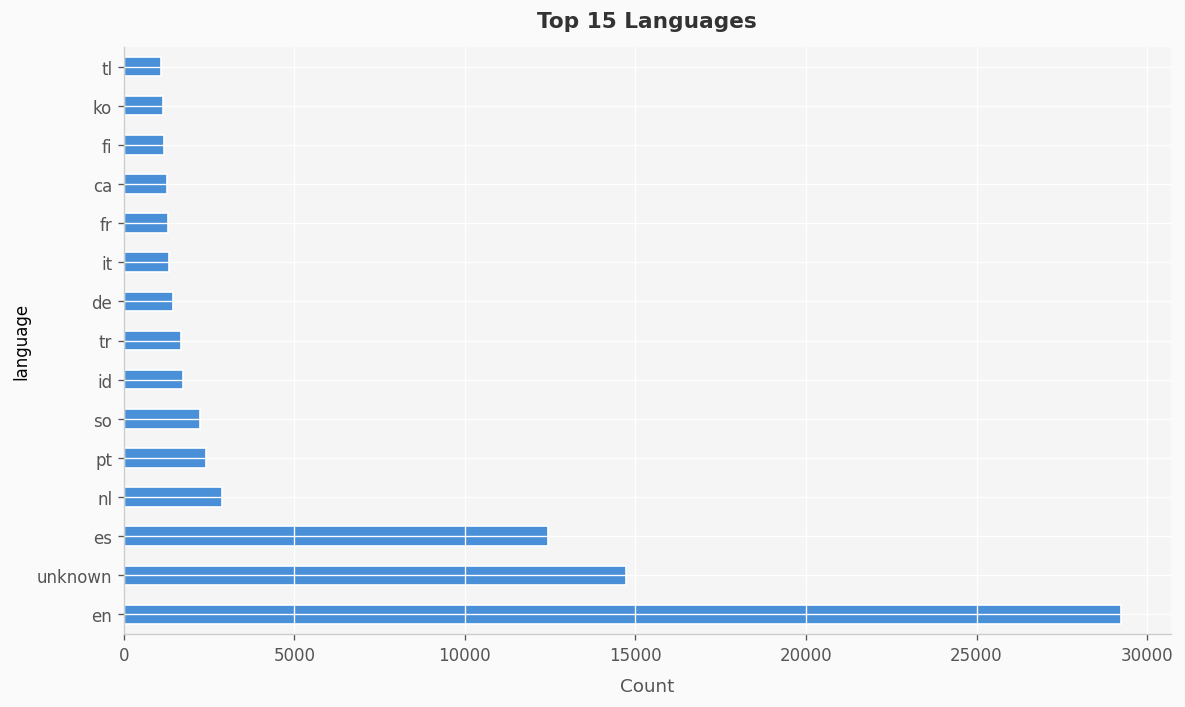Select the 'tr' language bar
The height and width of the screenshot is (707, 1185).
coord(152,341)
